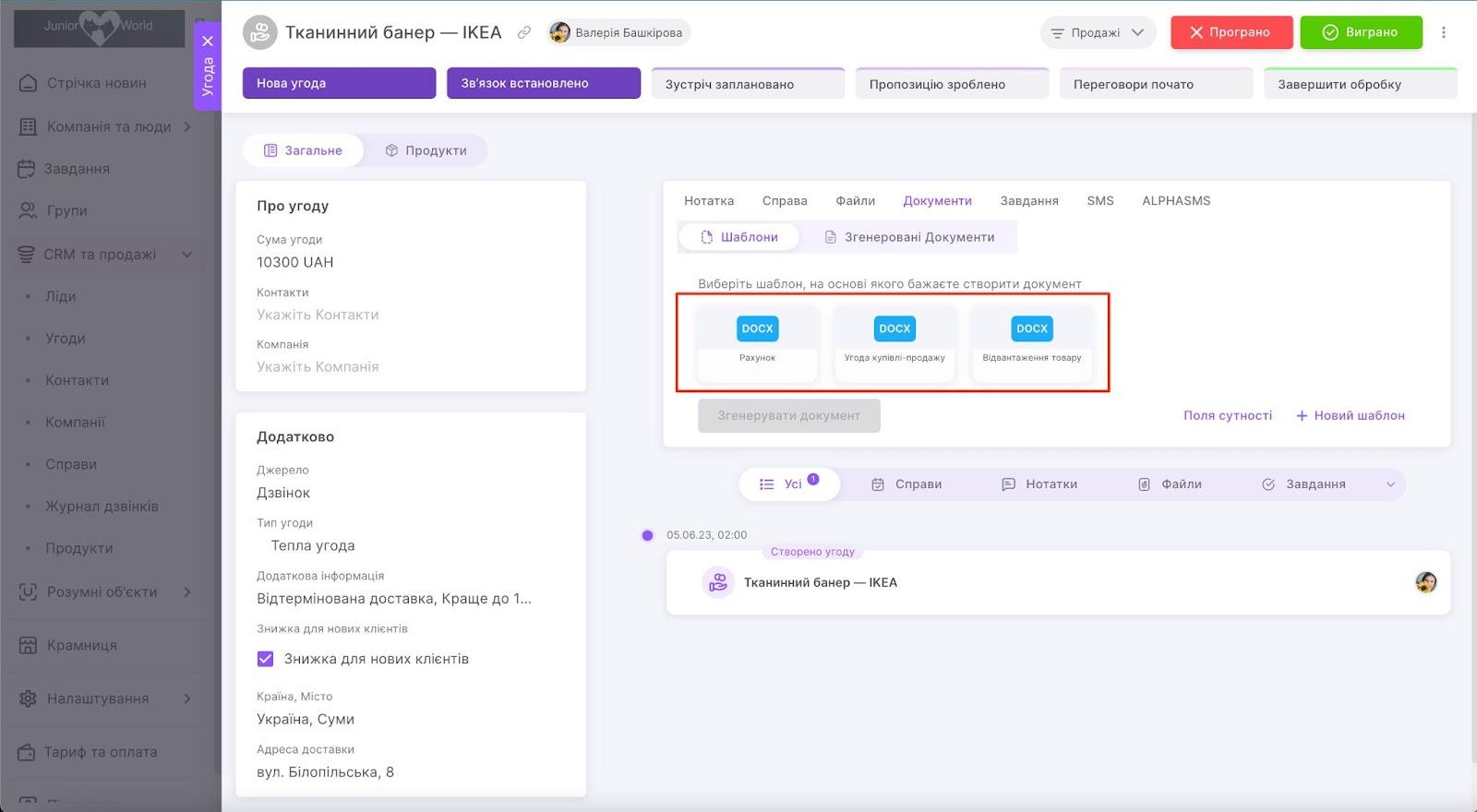Uncheck Знижка для нових клієнтів checkbox
Image resolution: width=1477 pixels, height=812 pixels.
266,659
